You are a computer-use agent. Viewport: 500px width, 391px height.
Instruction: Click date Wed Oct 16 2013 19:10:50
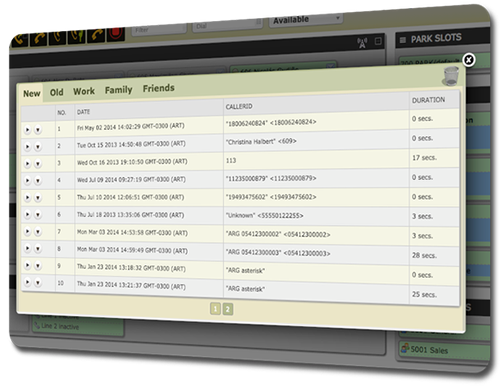[132, 162]
